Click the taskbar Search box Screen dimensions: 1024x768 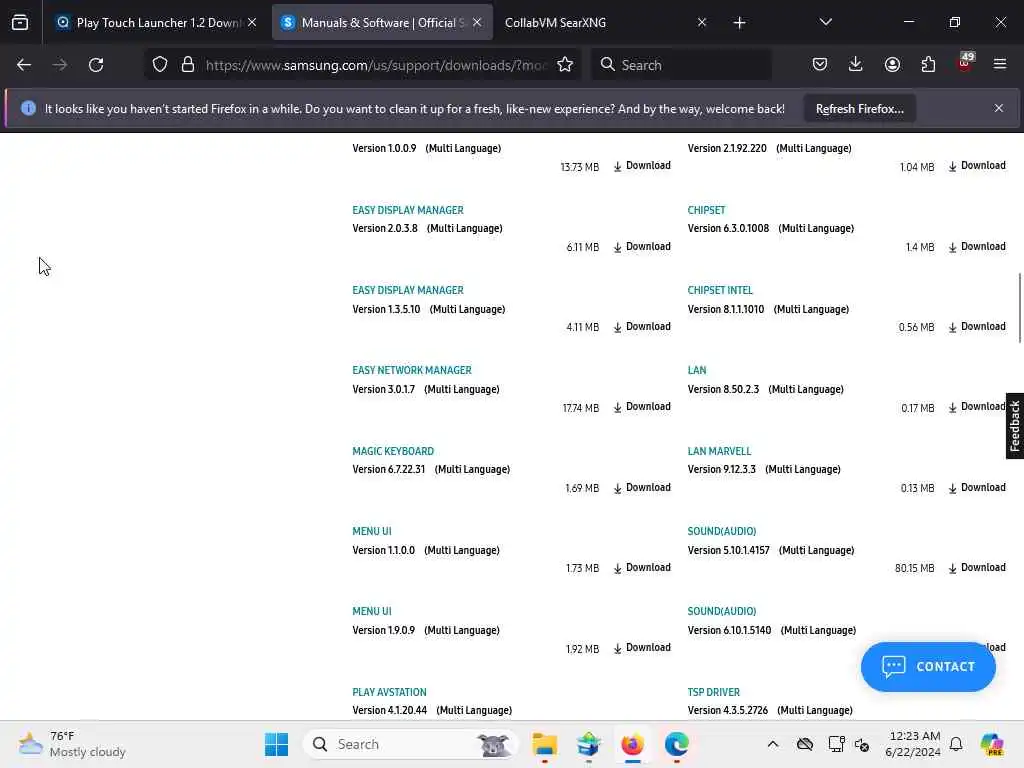[409, 744]
